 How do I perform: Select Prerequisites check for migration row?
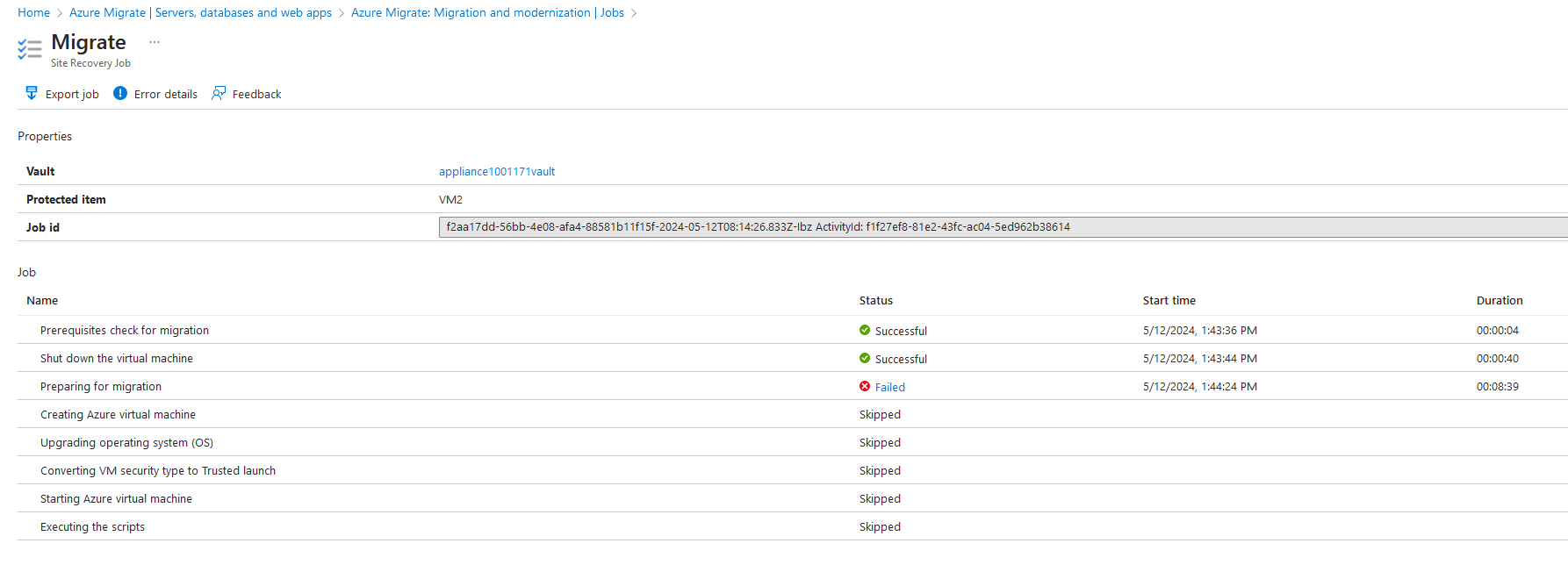click(x=793, y=330)
